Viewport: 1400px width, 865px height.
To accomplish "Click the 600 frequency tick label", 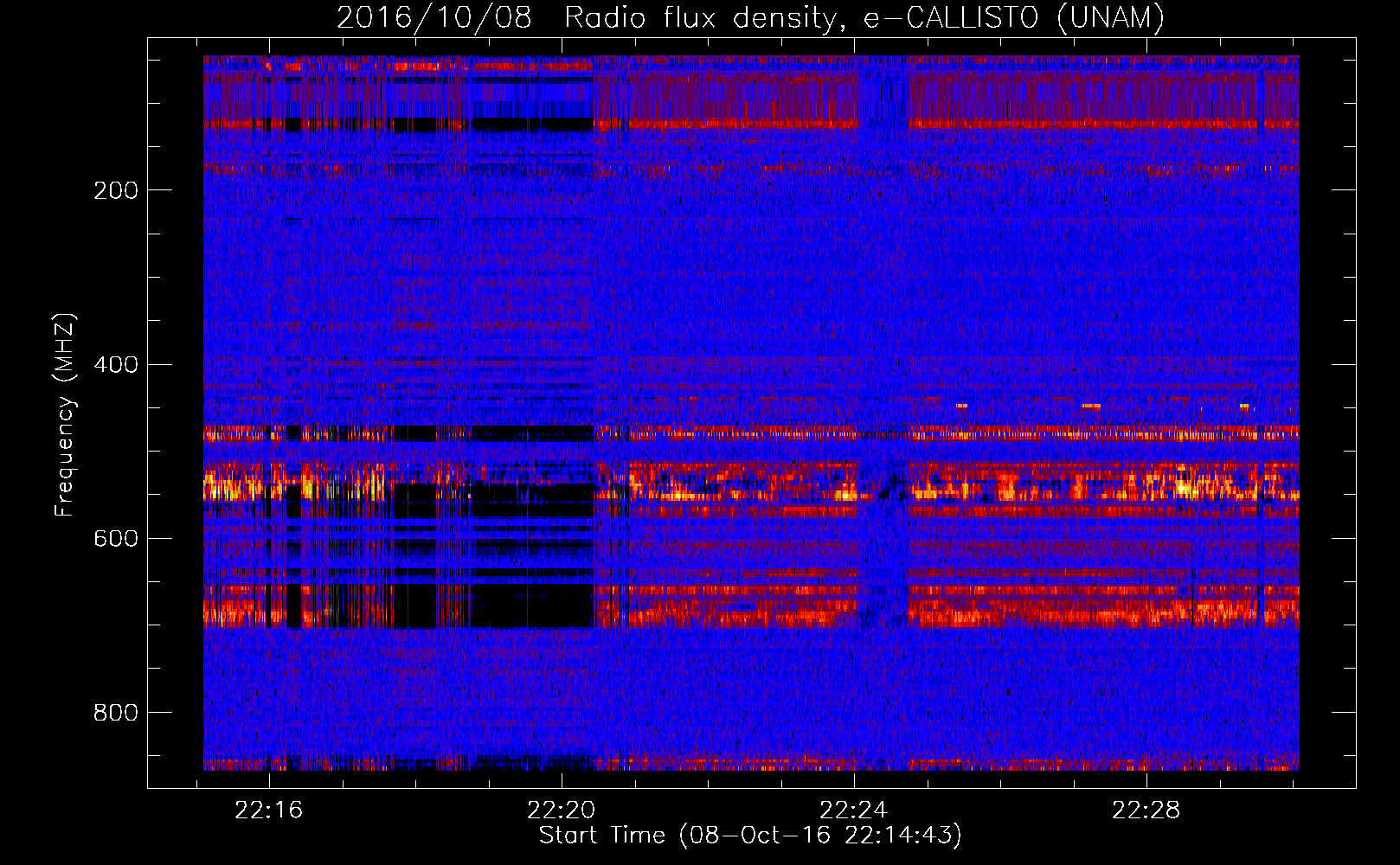I will (x=116, y=538).
